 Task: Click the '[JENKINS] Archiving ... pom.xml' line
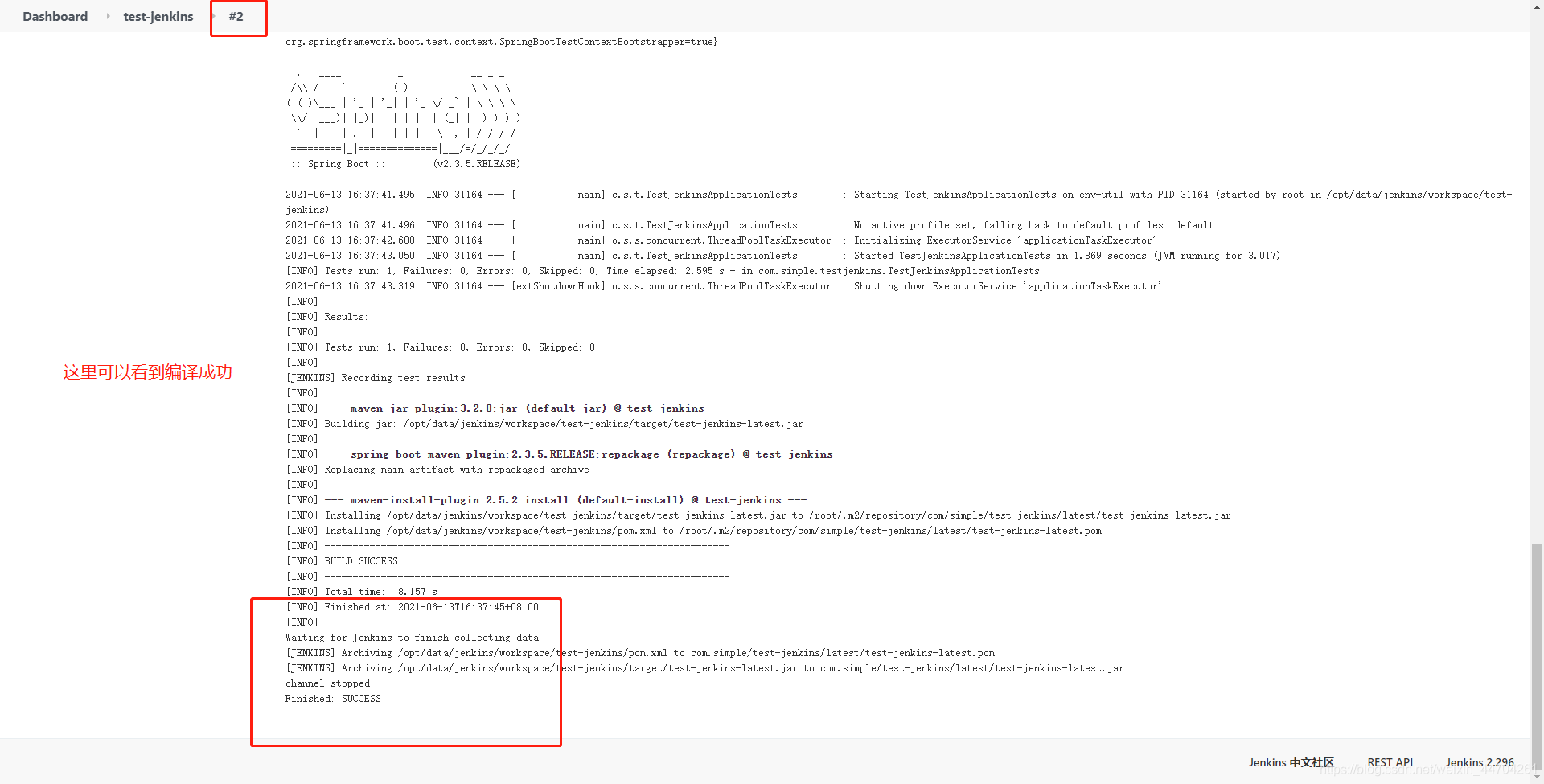click(640, 653)
